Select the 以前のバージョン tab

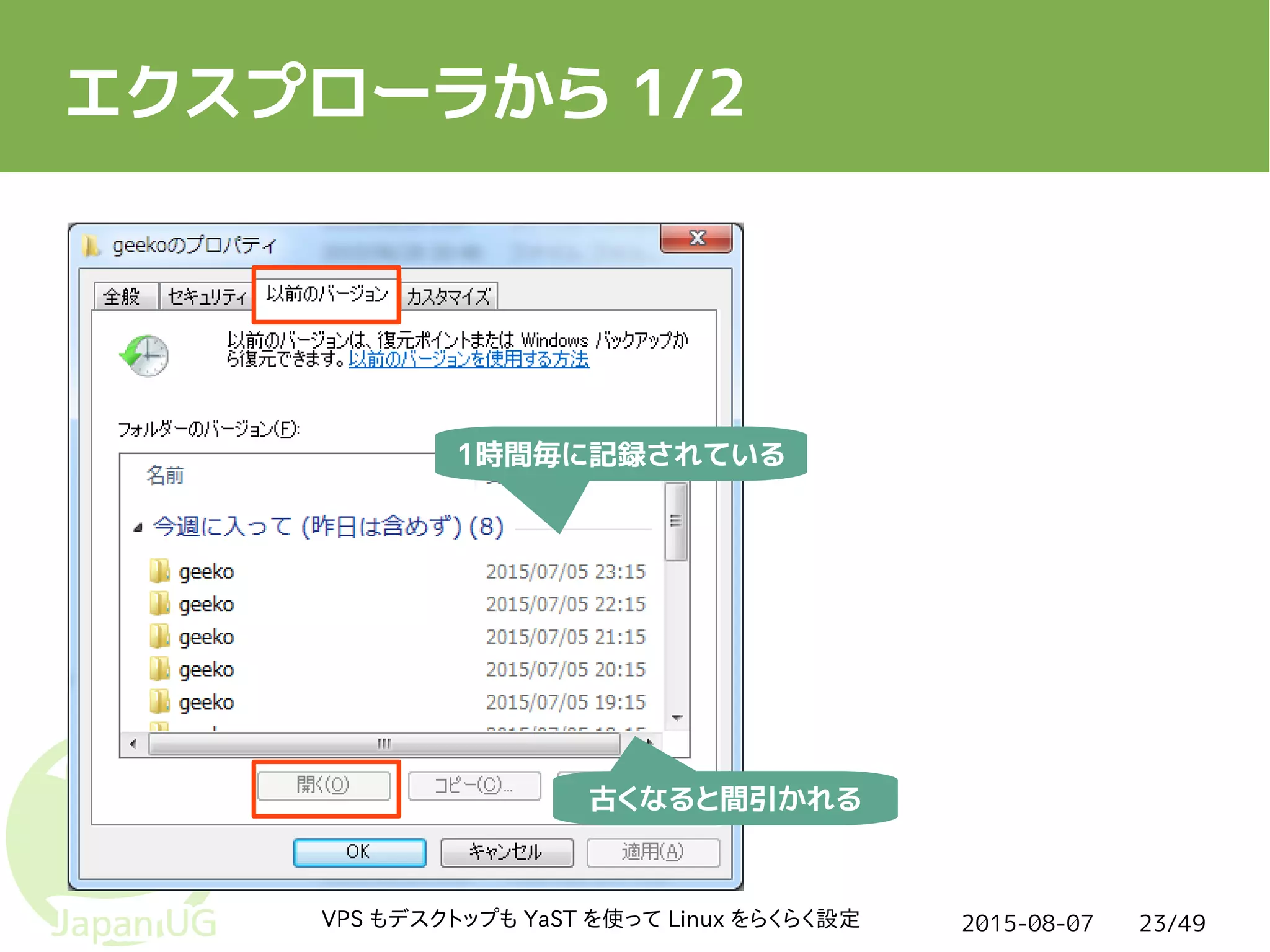click(326, 293)
